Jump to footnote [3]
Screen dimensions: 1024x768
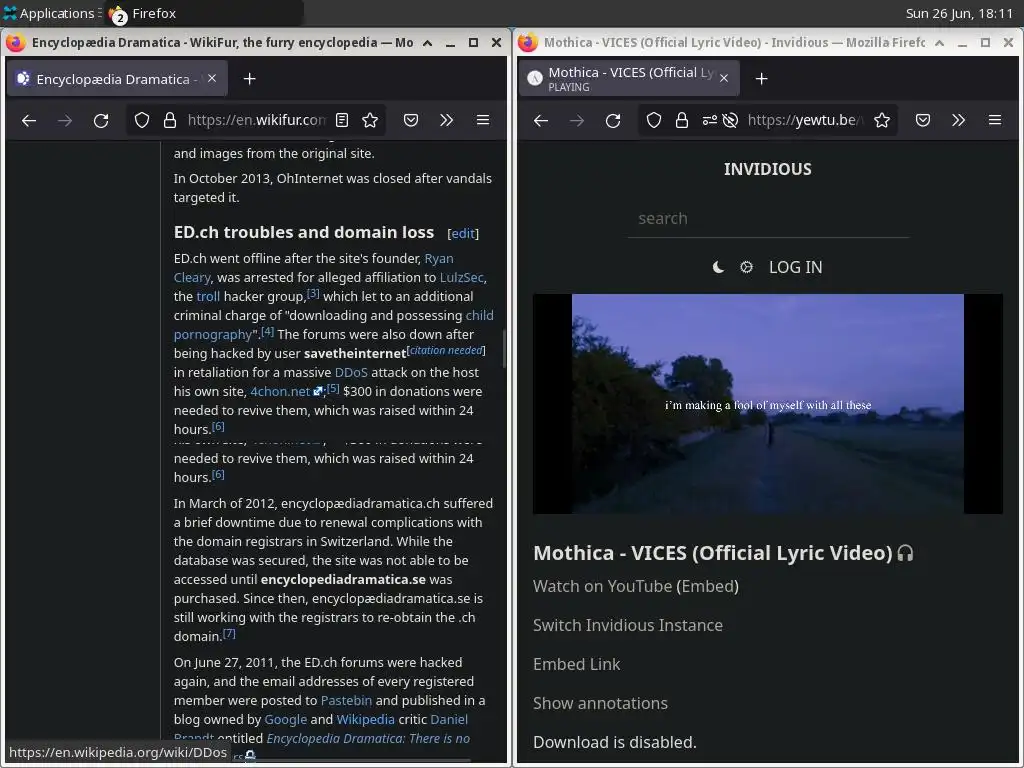(313, 293)
